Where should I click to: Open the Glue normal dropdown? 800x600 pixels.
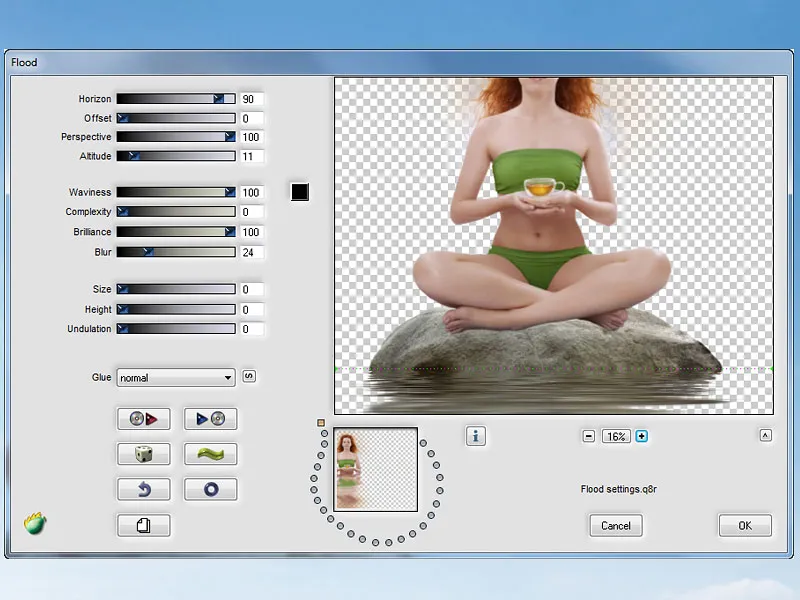(x=176, y=378)
